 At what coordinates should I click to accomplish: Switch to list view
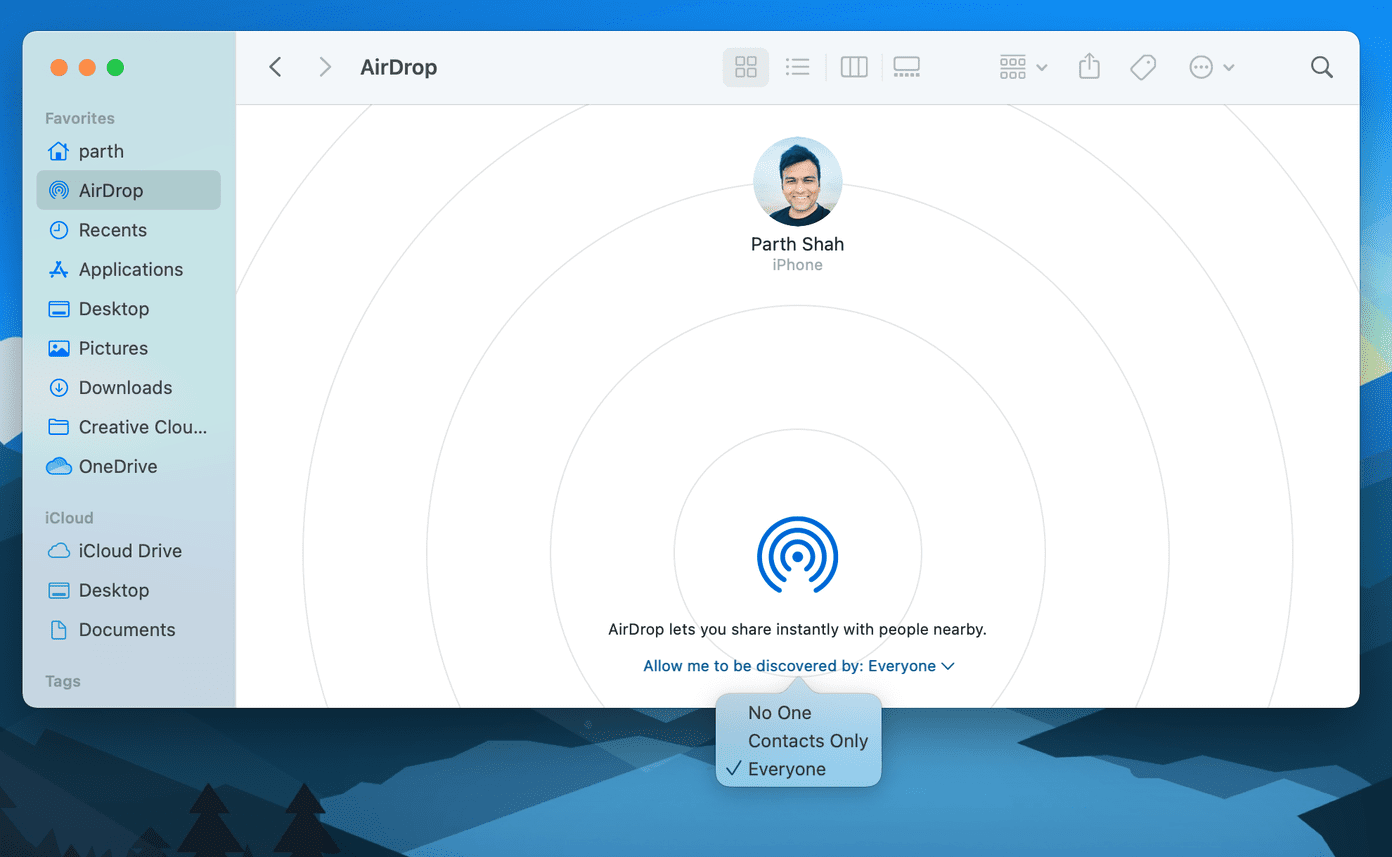point(797,67)
